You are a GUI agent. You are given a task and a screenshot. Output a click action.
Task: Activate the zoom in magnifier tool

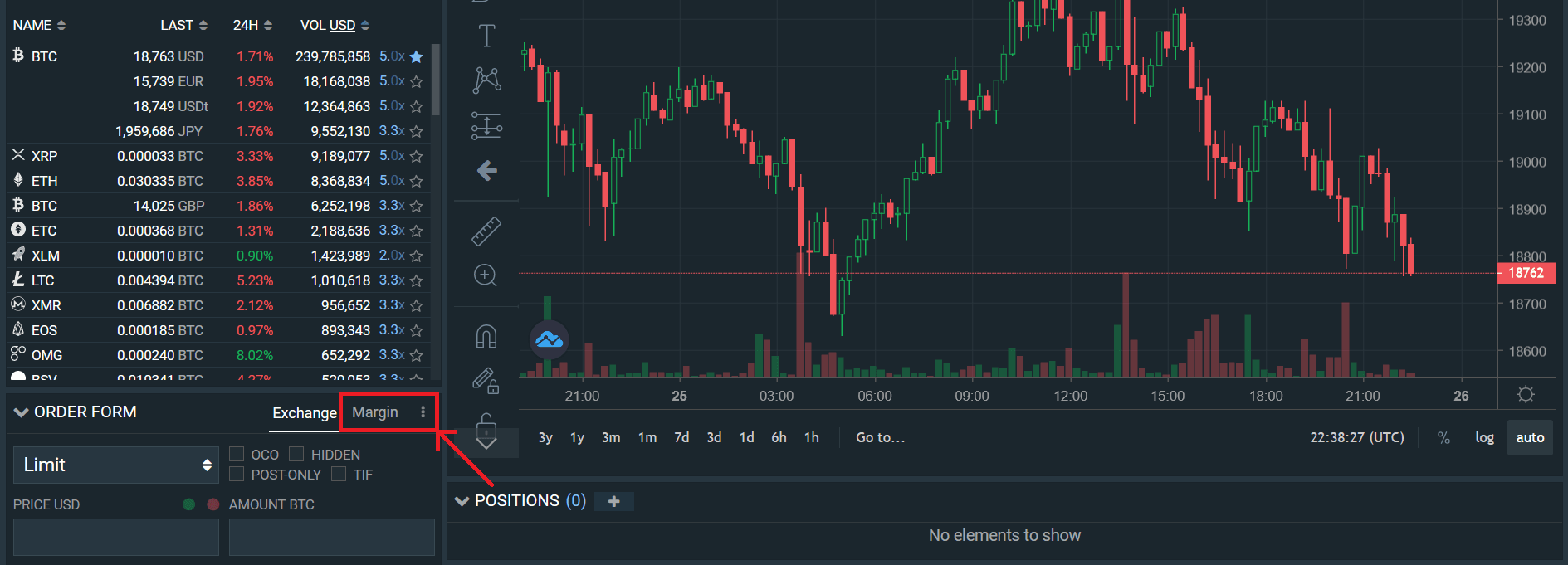point(486,275)
